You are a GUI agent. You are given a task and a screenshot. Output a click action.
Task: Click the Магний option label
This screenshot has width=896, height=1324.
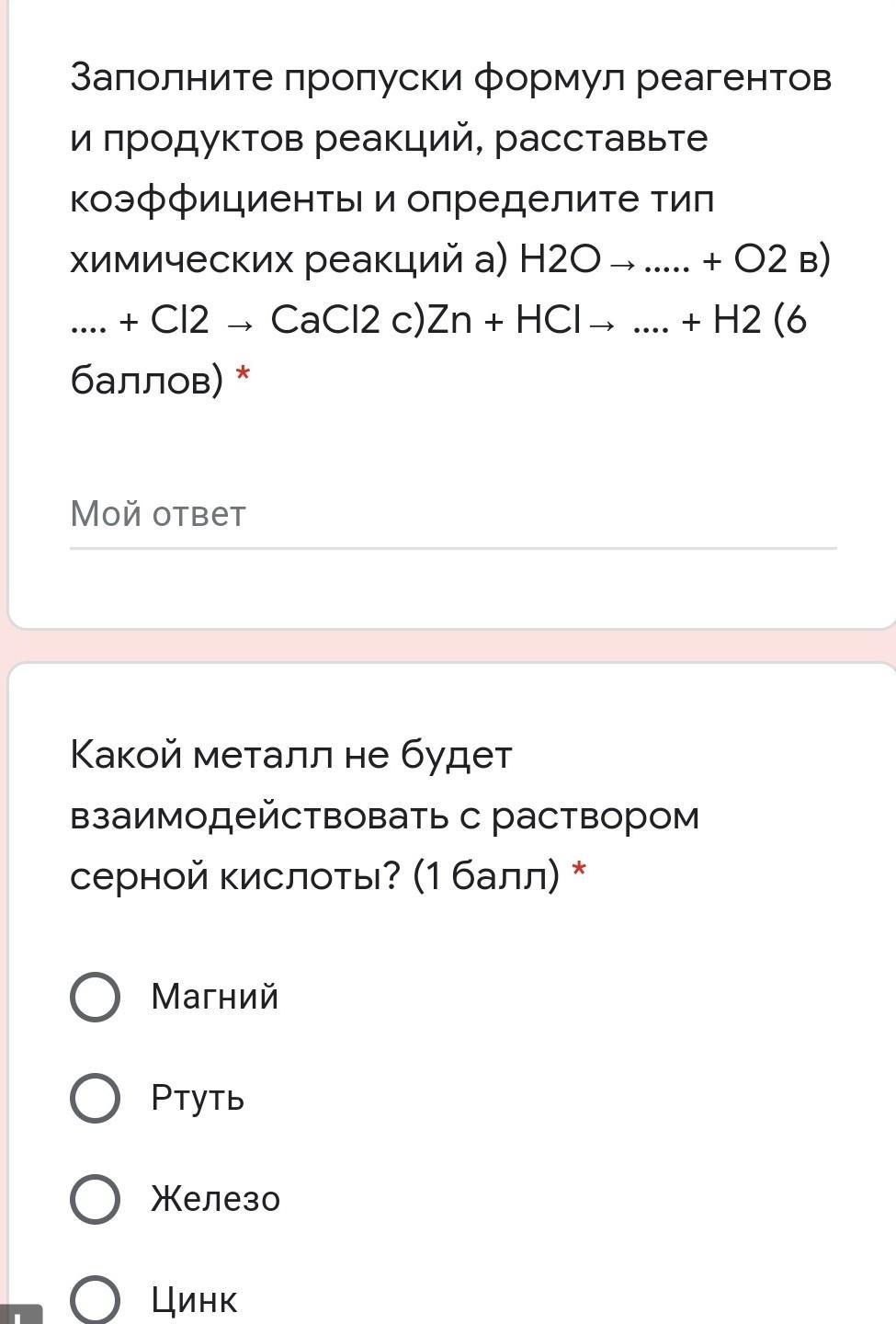(215, 997)
